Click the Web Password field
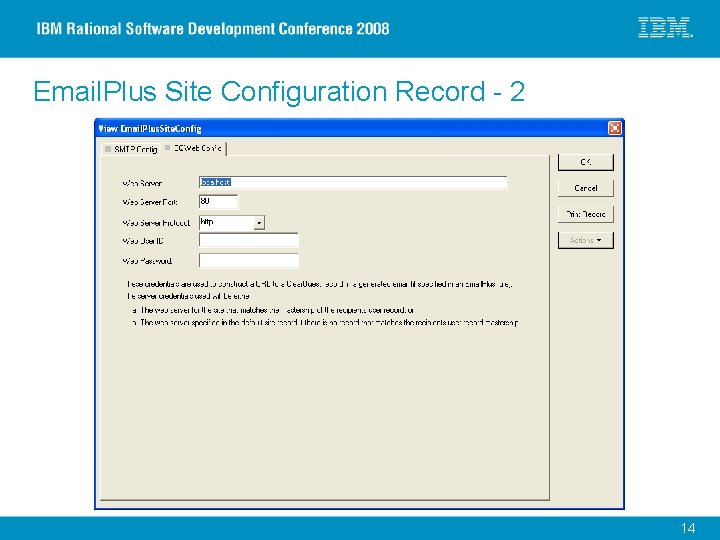720x540 pixels. 248,261
